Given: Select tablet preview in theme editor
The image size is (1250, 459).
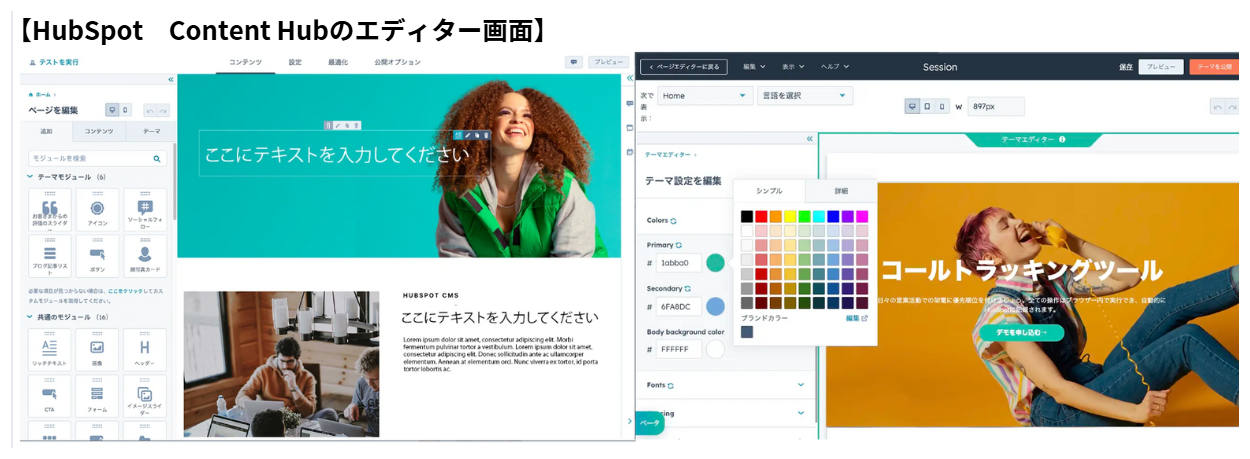Looking at the screenshot, I should 927,106.
